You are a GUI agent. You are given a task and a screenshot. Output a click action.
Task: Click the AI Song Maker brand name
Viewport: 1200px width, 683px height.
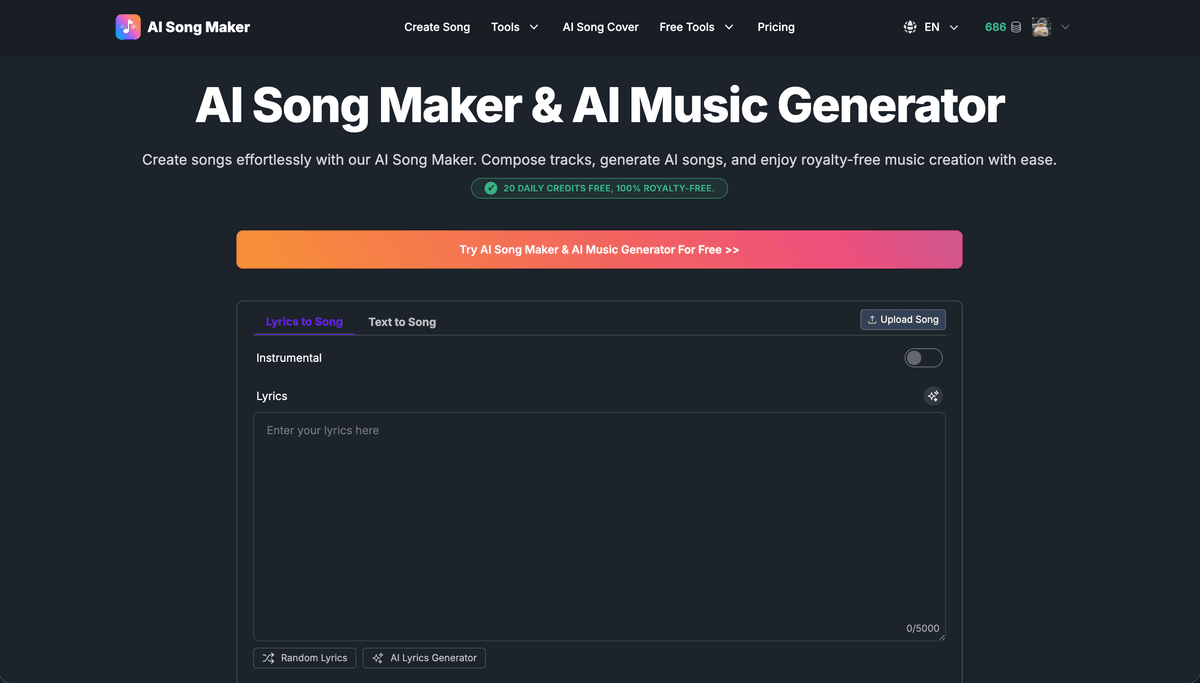click(199, 27)
